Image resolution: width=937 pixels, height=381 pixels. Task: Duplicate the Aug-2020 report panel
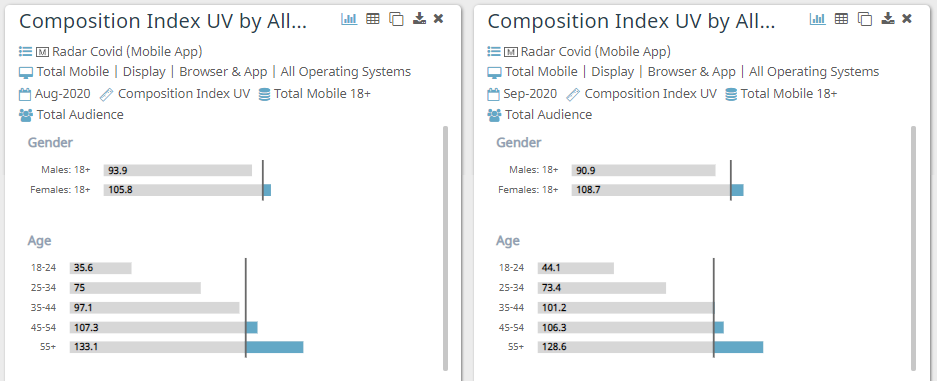click(x=396, y=19)
